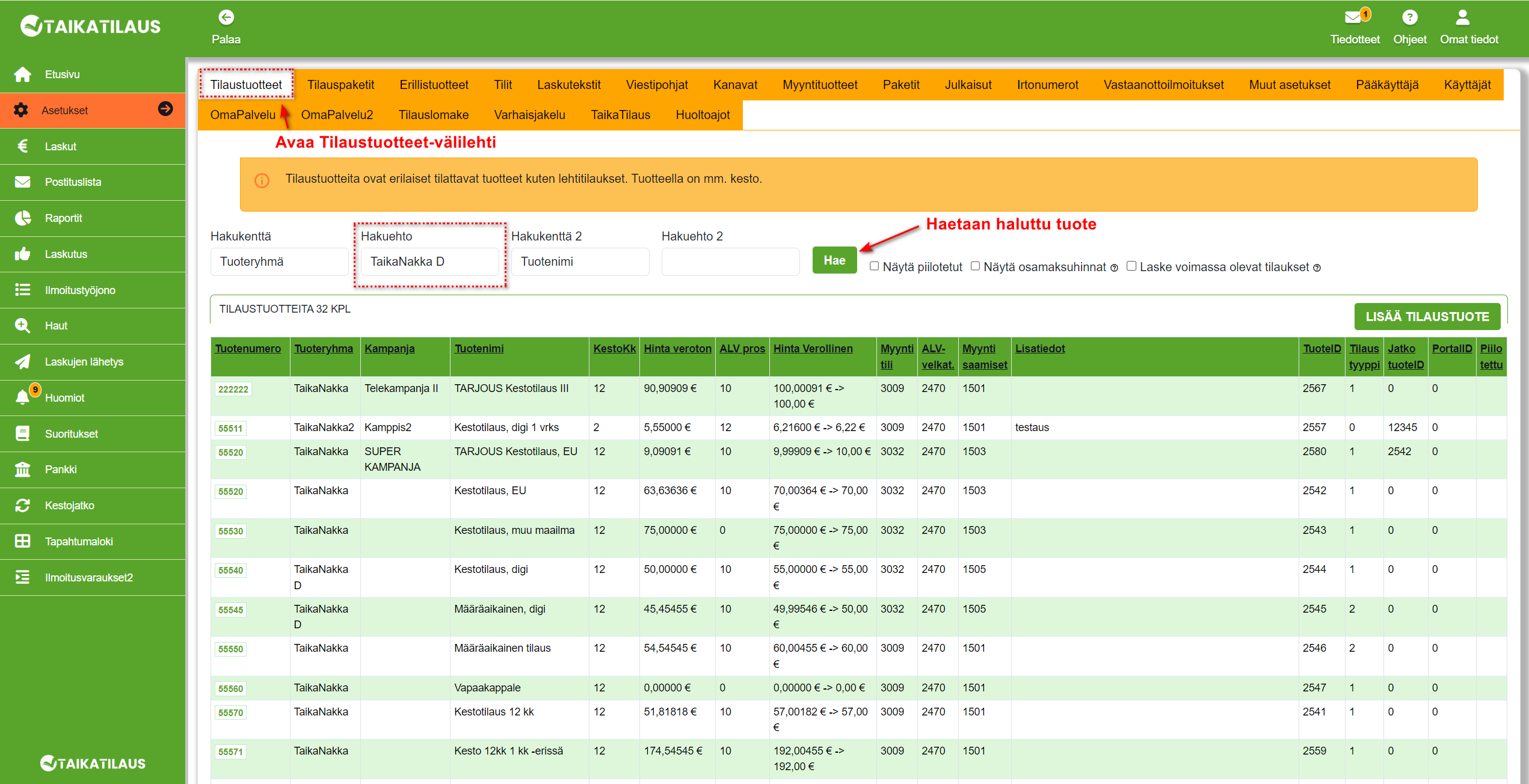Enable the Näytä osamaksuhinnat checkbox
The width and height of the screenshot is (1529, 784).
(x=975, y=266)
